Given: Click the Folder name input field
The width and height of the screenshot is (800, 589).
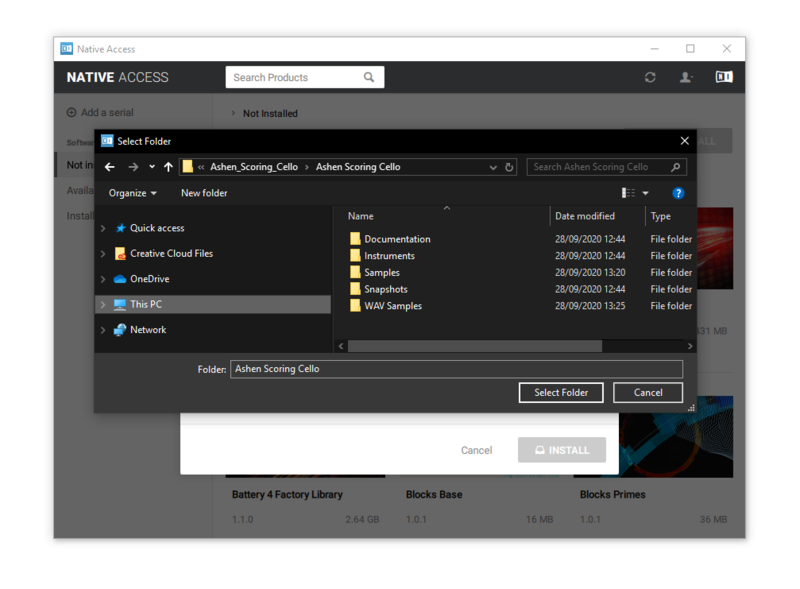Looking at the screenshot, I should click(456, 369).
